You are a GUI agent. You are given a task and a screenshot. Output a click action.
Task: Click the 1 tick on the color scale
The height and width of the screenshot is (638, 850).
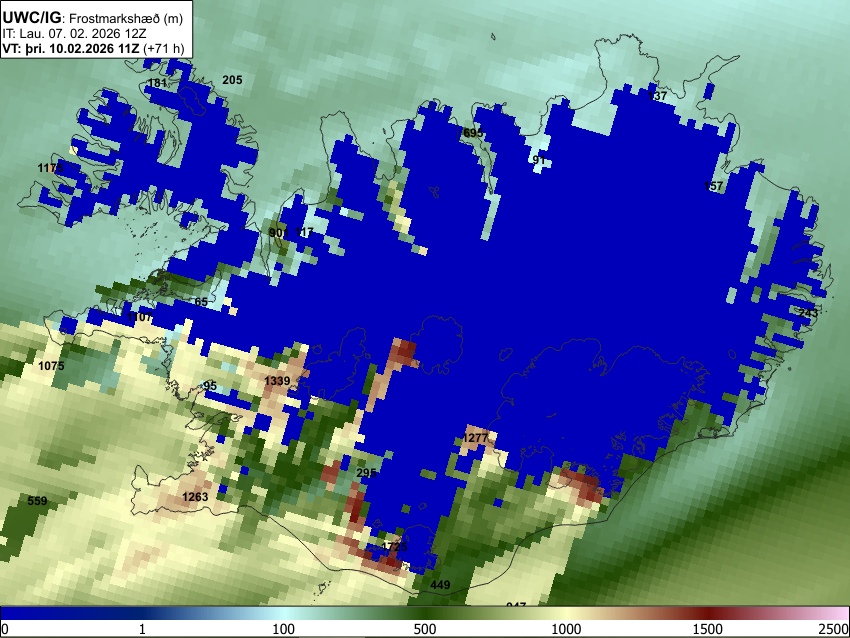point(142,629)
